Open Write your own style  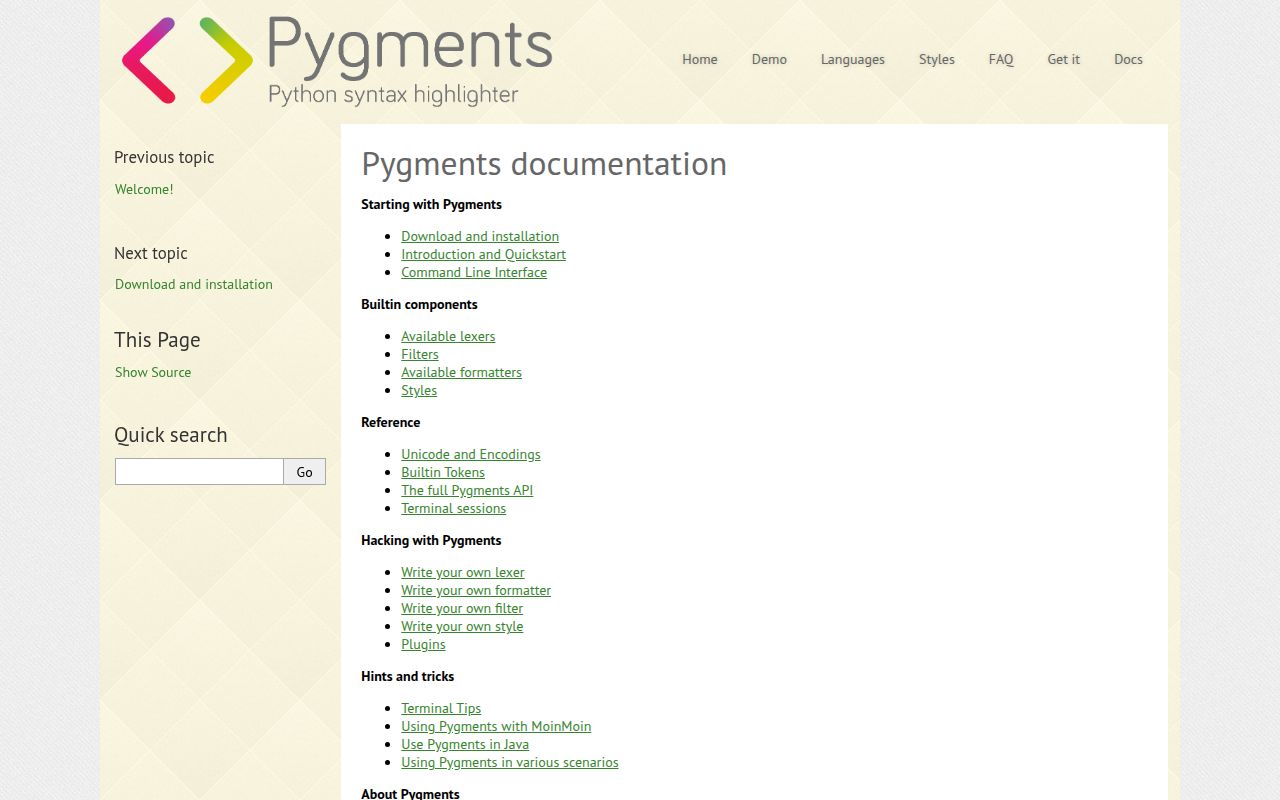pos(462,626)
